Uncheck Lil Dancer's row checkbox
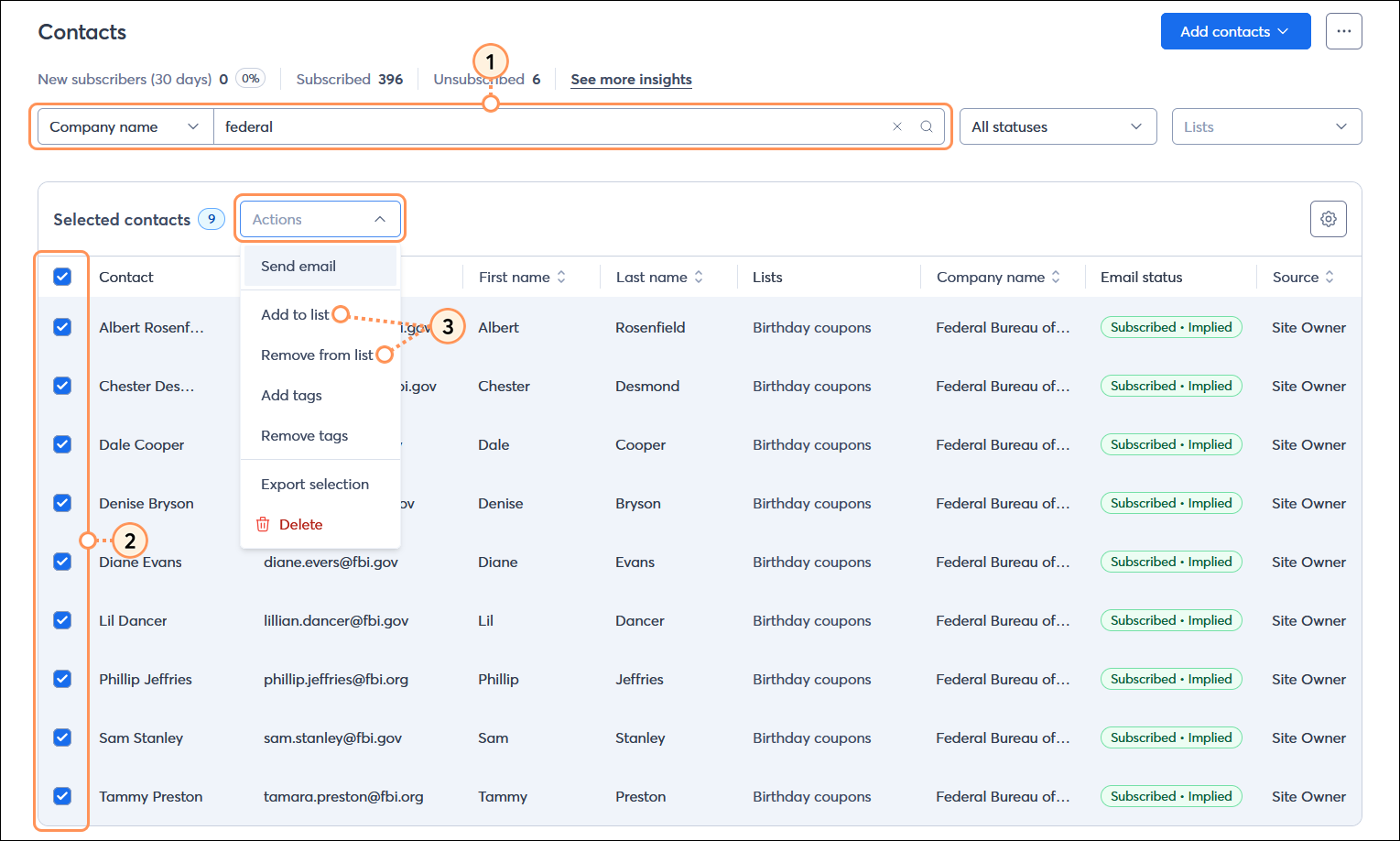This screenshot has width=1400, height=841. point(62,620)
